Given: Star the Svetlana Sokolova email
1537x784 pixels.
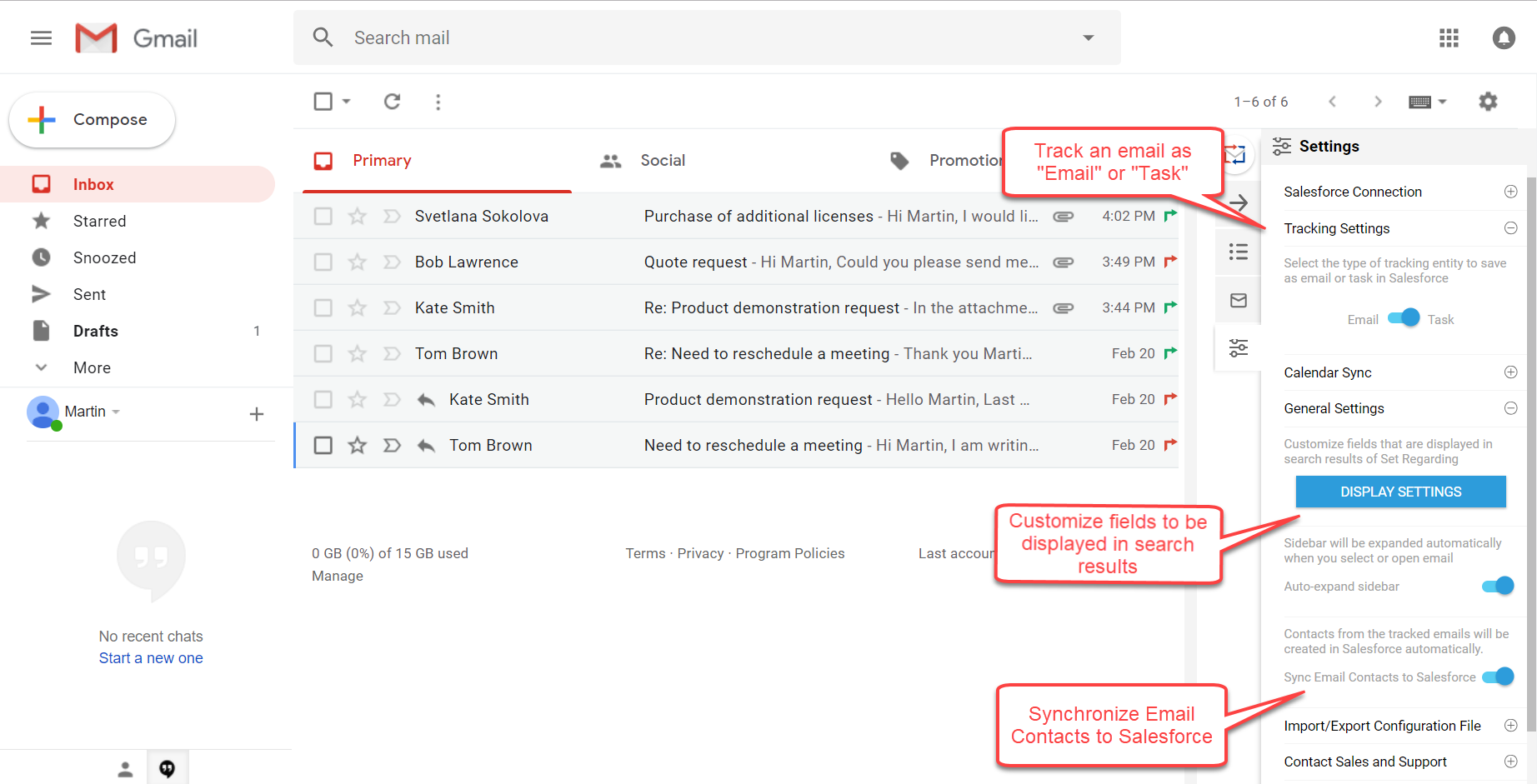Looking at the screenshot, I should coord(358,217).
